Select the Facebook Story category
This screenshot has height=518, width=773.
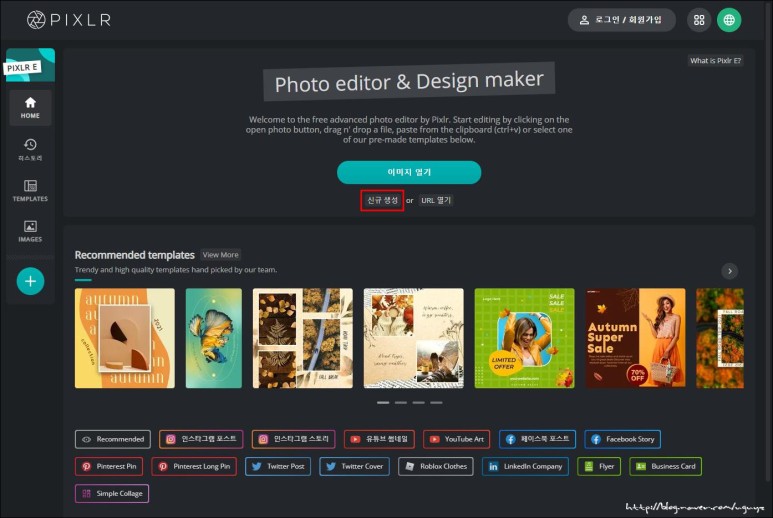pos(623,439)
